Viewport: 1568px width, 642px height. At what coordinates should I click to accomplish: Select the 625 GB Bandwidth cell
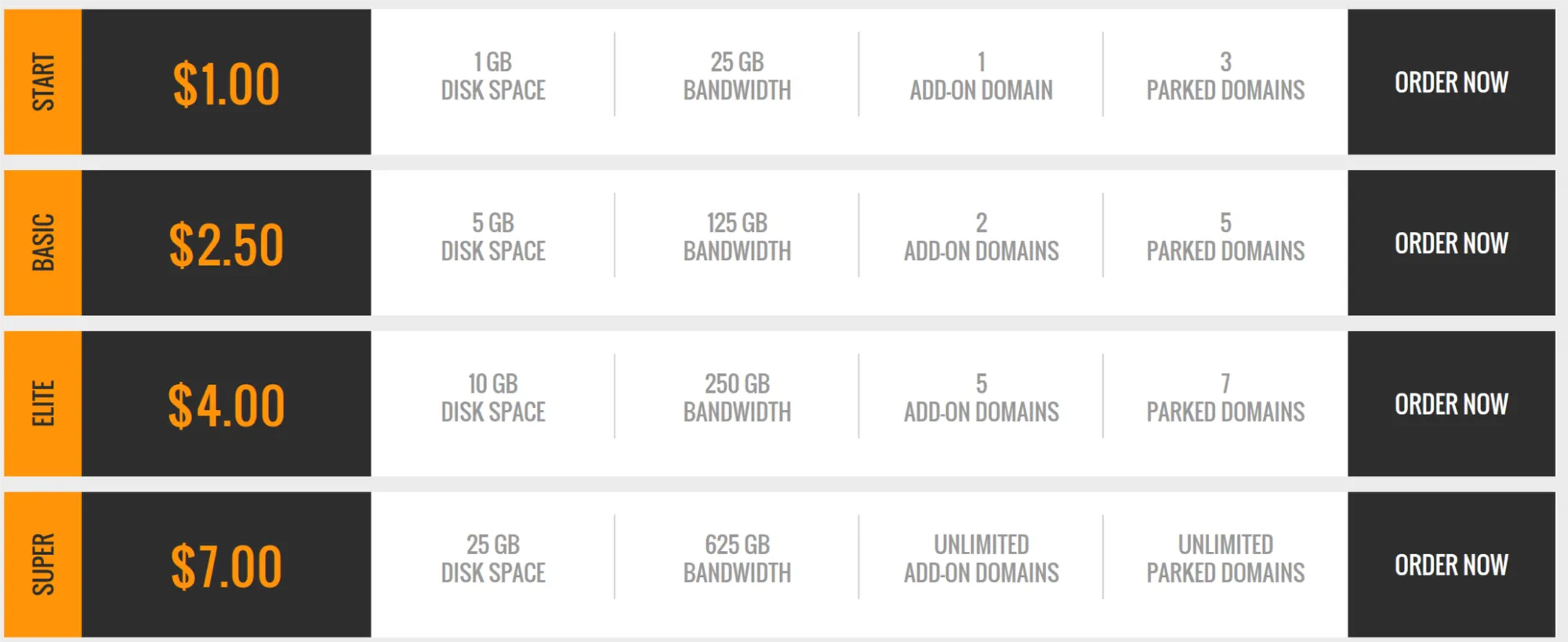pos(737,558)
